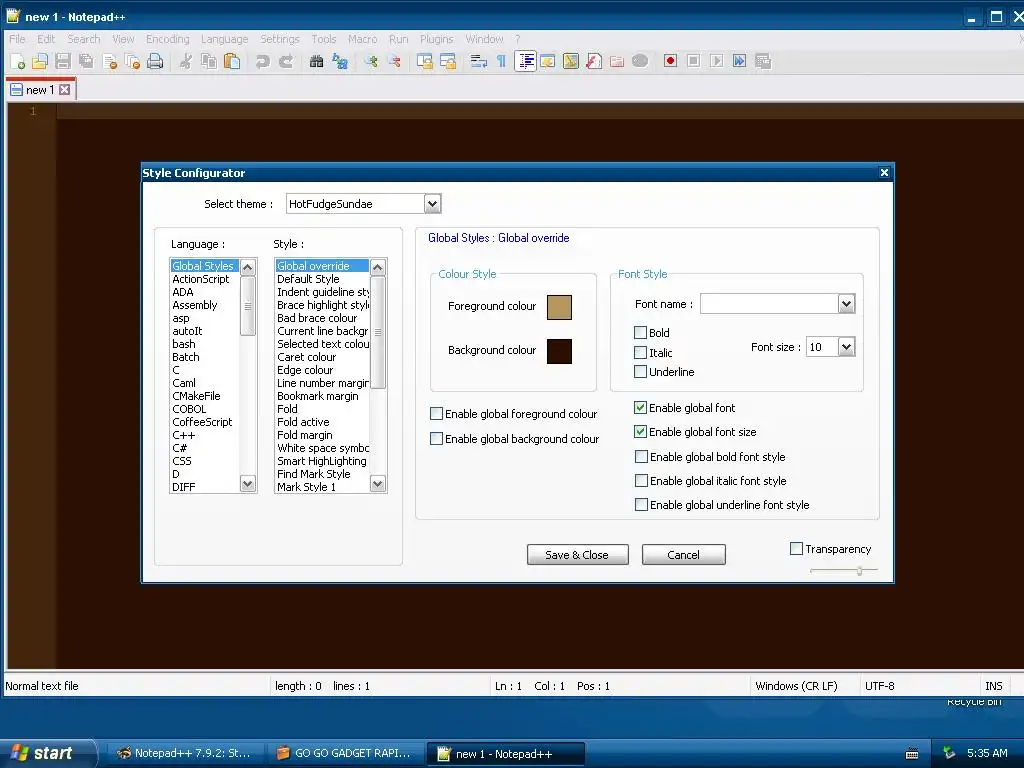Open Find with the binoculars icon
This screenshot has height=768, width=1024.
coord(317,61)
